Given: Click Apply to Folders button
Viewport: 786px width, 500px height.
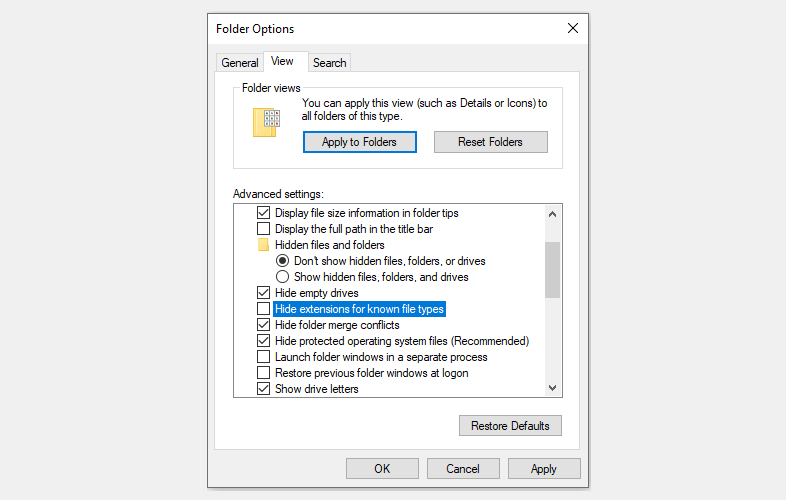Looking at the screenshot, I should pos(359,142).
